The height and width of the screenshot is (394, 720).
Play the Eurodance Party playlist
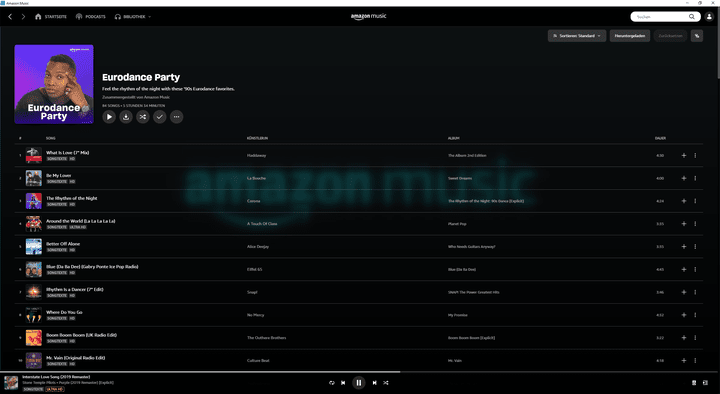click(x=109, y=117)
